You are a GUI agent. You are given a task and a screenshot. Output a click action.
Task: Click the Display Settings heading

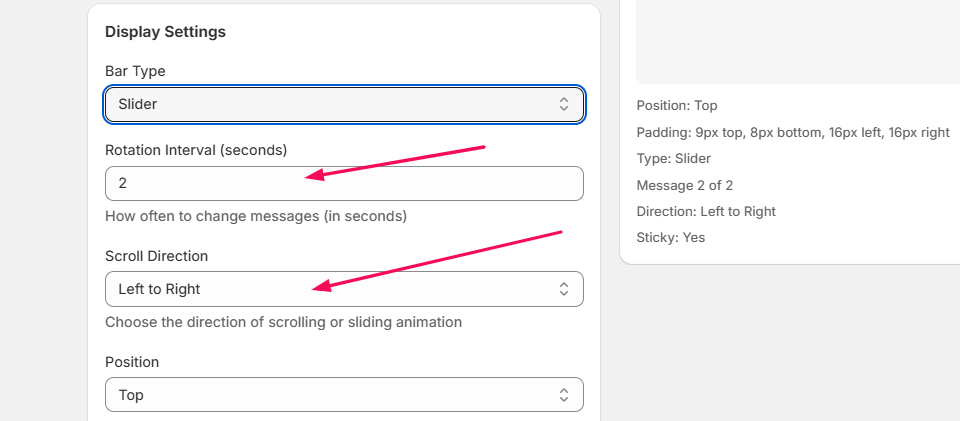[165, 32]
